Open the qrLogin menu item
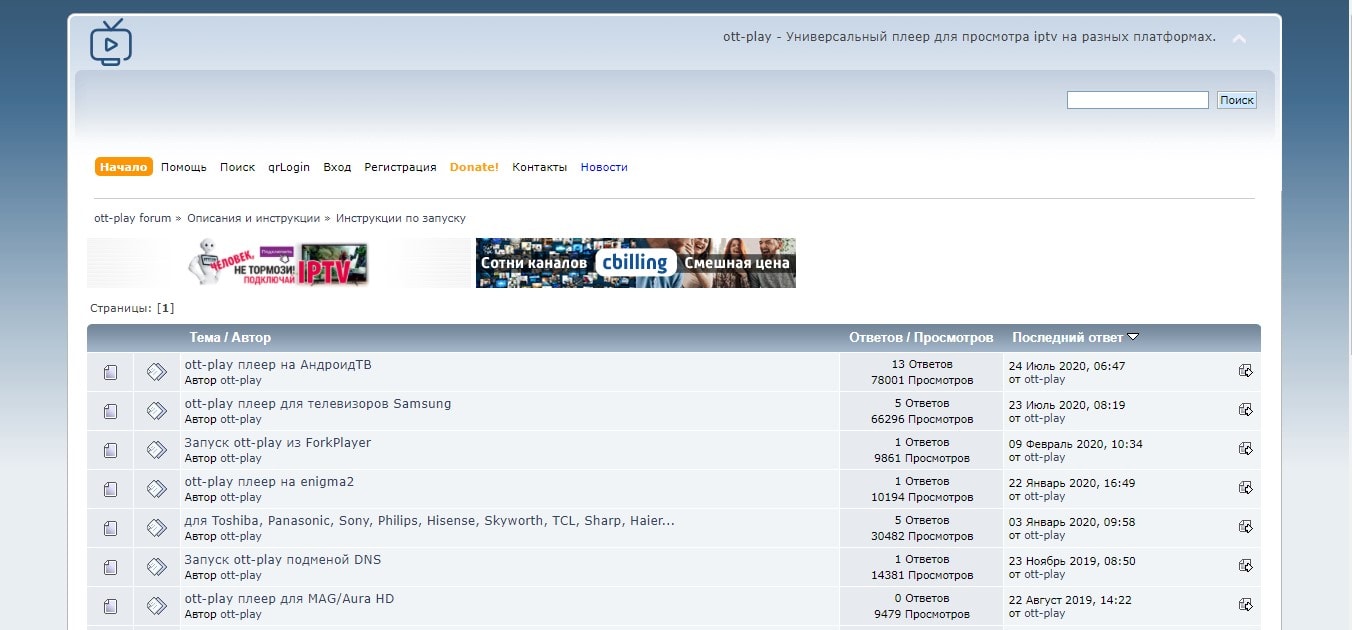Viewport: 1352px width, 630px height. pos(289,167)
